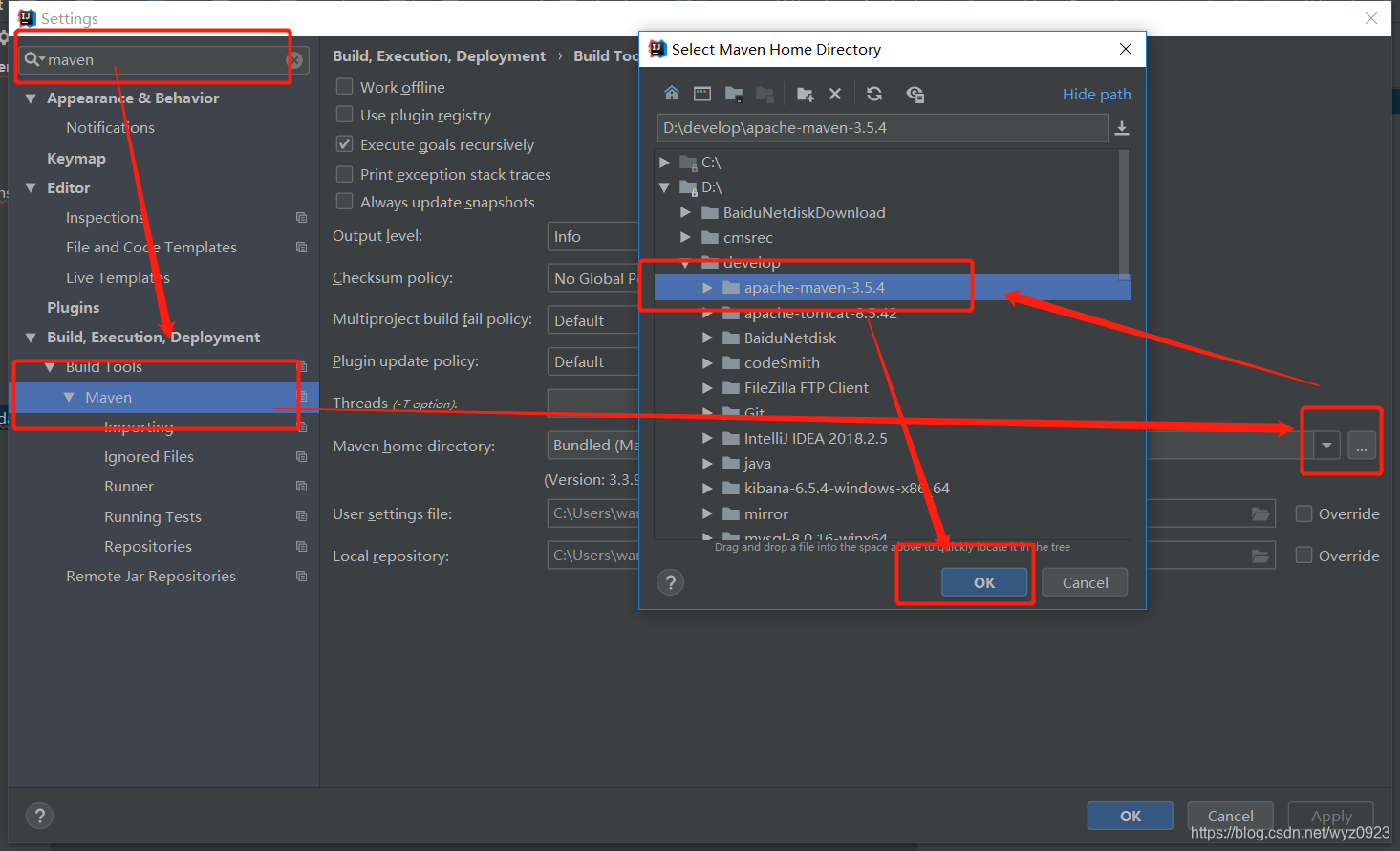Select Importing under Maven
Screen dimensions: 1400x851
[x=139, y=427]
